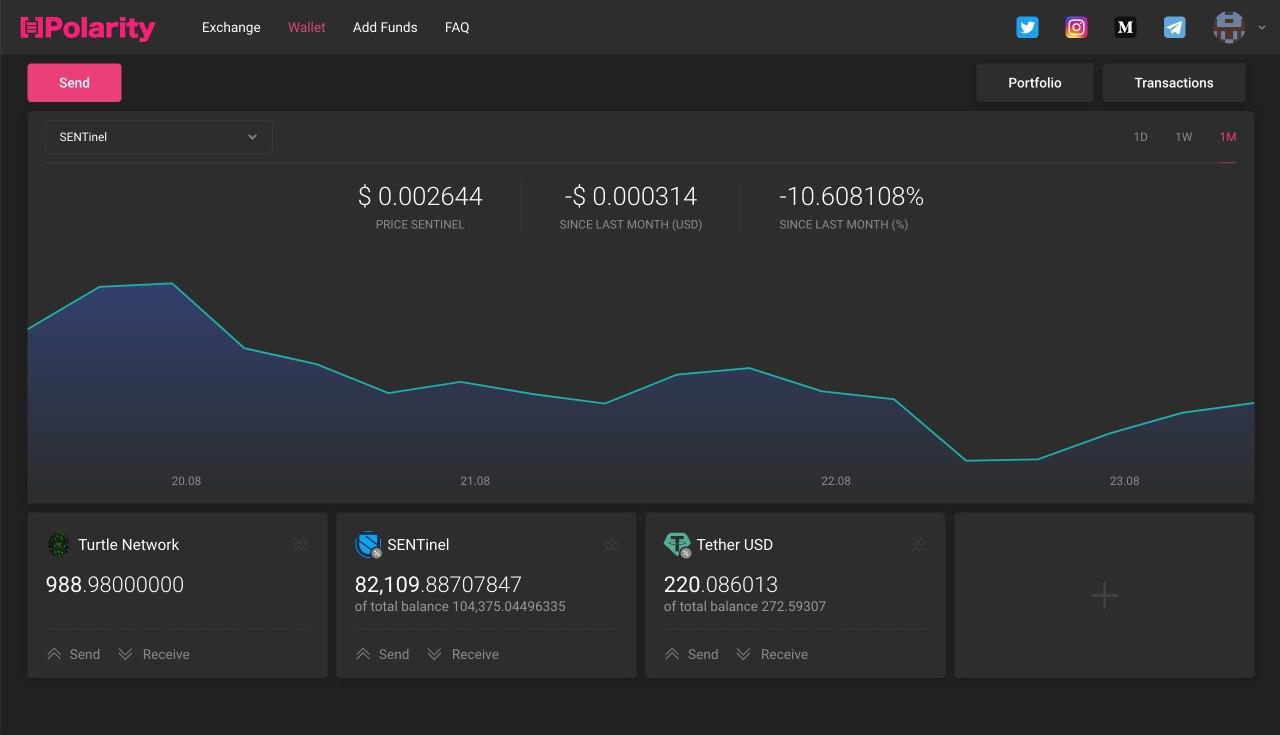Image resolution: width=1280 pixels, height=735 pixels.
Task: Open the Instagram social link icon
Action: [1076, 28]
